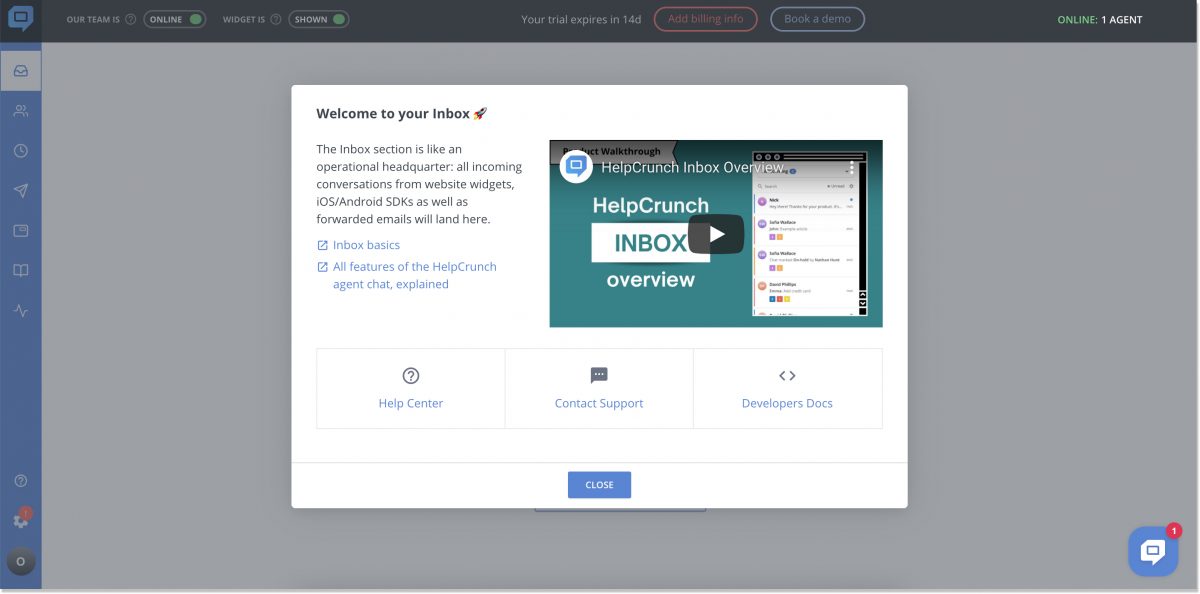Image resolution: width=1200 pixels, height=594 pixels.
Task: Click the settings gear with notification badge
Action: [x=20, y=520]
